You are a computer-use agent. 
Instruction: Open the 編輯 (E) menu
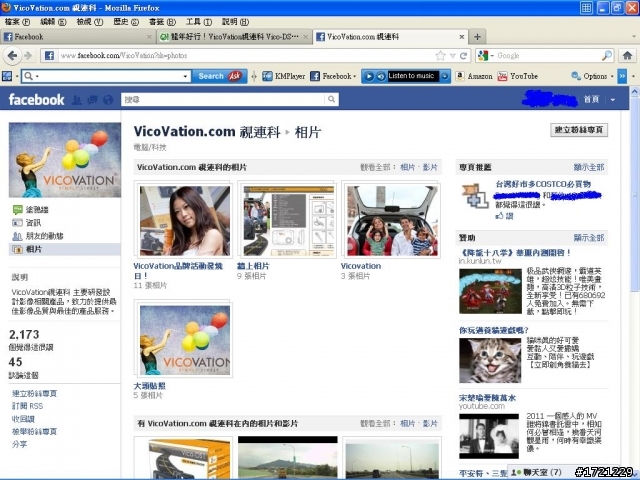(53, 22)
